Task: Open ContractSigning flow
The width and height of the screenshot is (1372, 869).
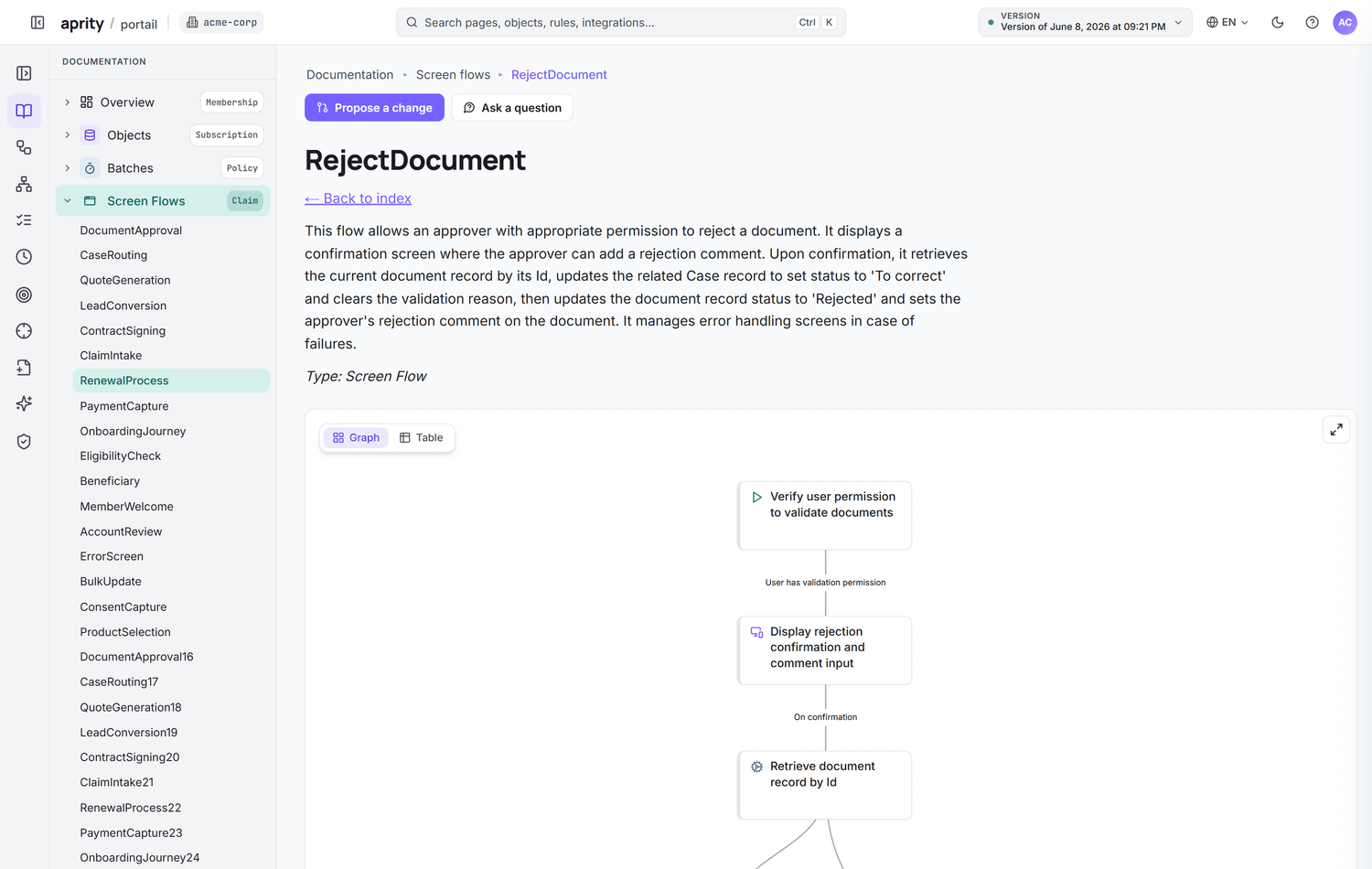Action: tap(123, 331)
